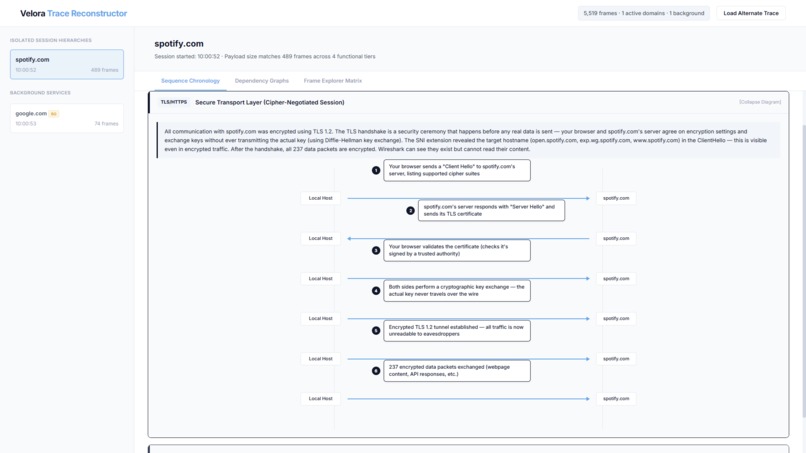This screenshot has width=806, height=453.
Task: Select the google.com background service
Action: [x=67, y=118]
